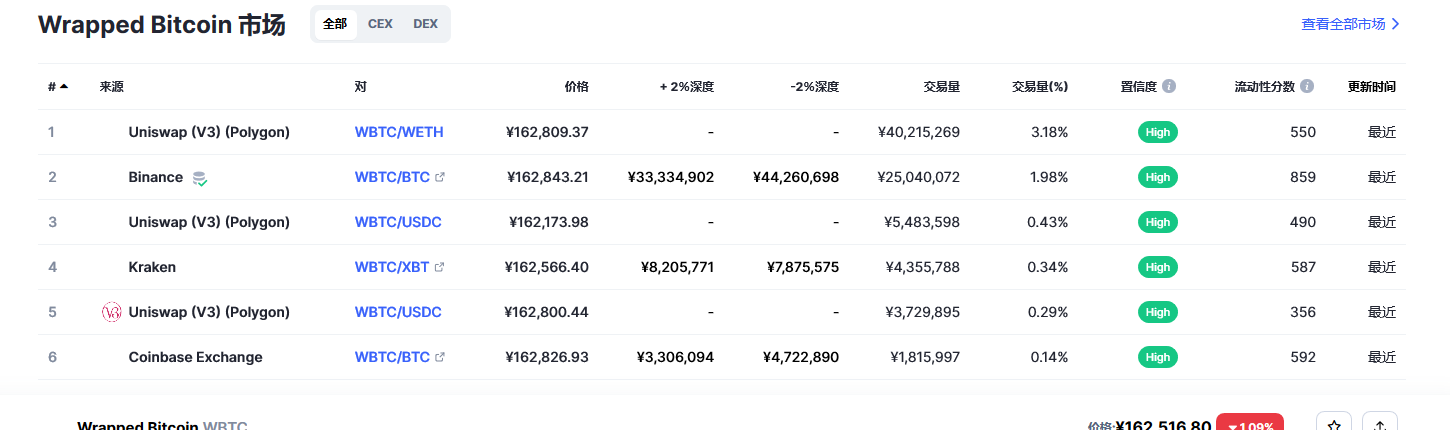Click the High badge in row 3
Image resolution: width=1450 pixels, height=430 pixels.
(1158, 222)
